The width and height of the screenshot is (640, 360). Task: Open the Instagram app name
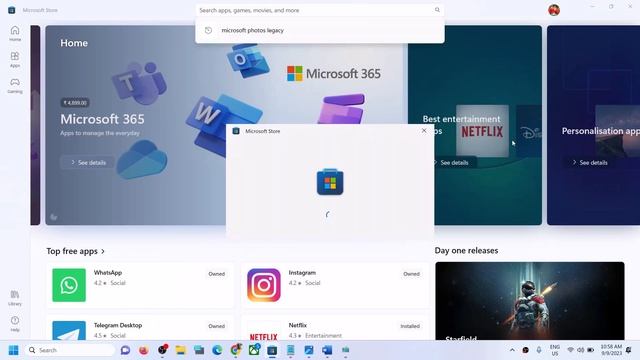pyautogui.click(x=302, y=273)
